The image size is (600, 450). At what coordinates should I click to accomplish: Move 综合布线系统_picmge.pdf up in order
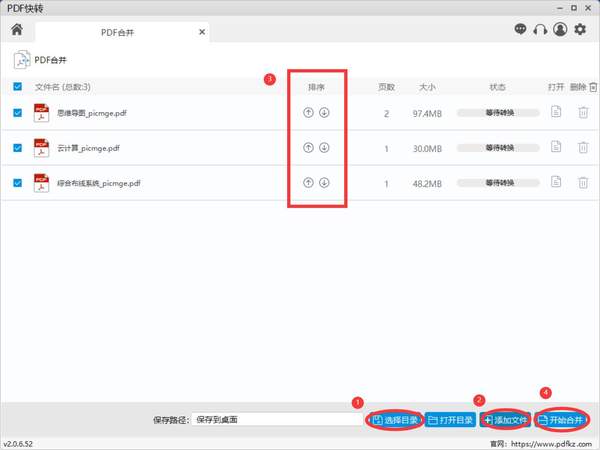click(308, 183)
